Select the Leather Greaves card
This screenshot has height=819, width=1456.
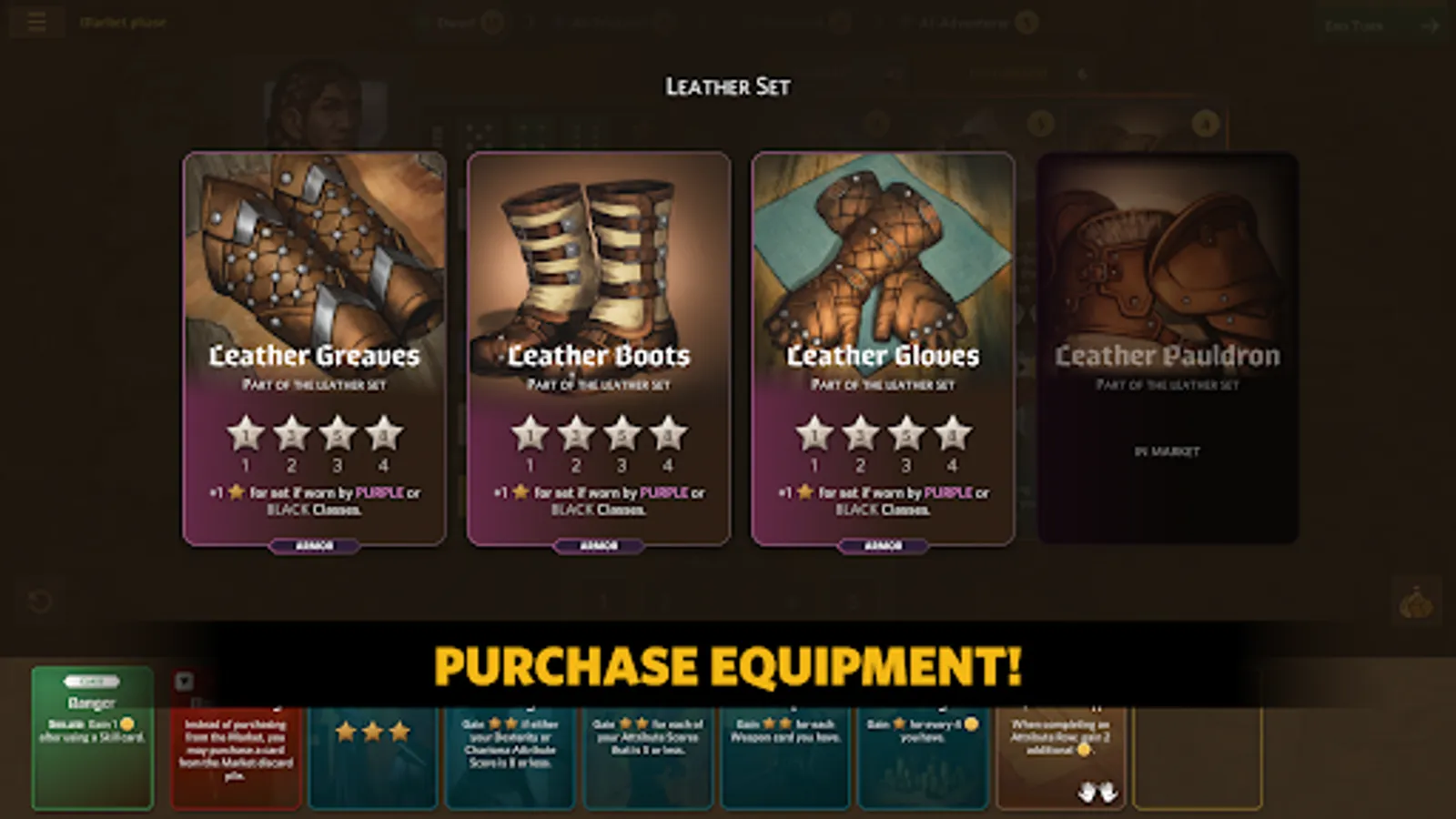pos(315,349)
